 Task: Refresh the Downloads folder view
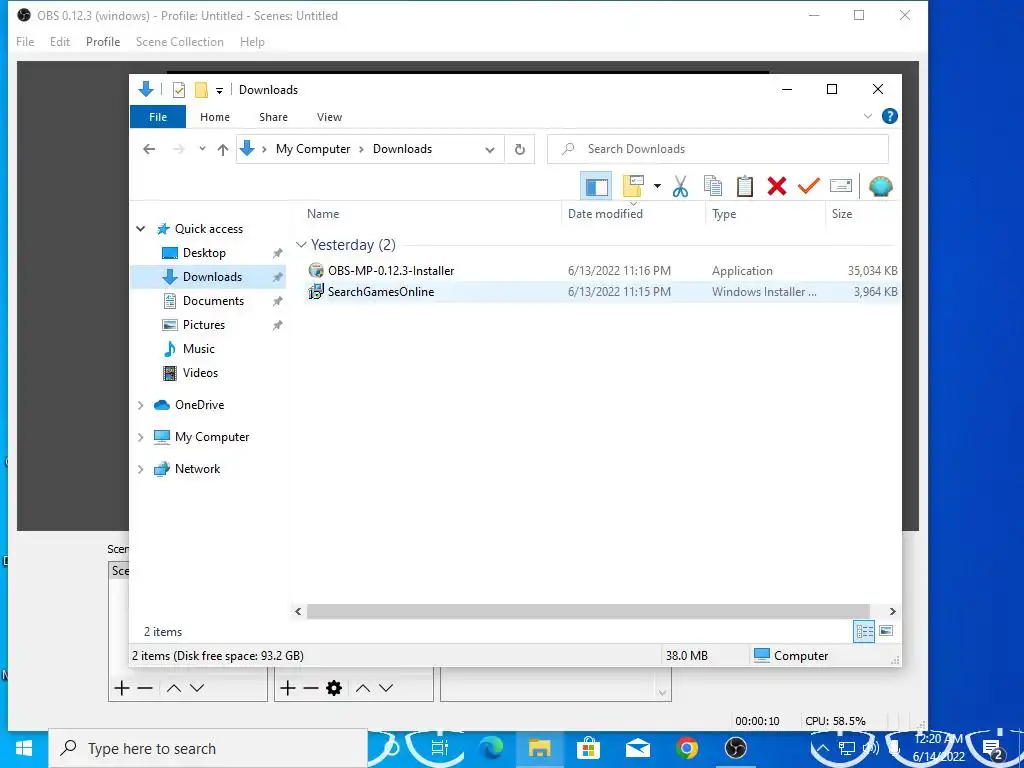click(520, 150)
